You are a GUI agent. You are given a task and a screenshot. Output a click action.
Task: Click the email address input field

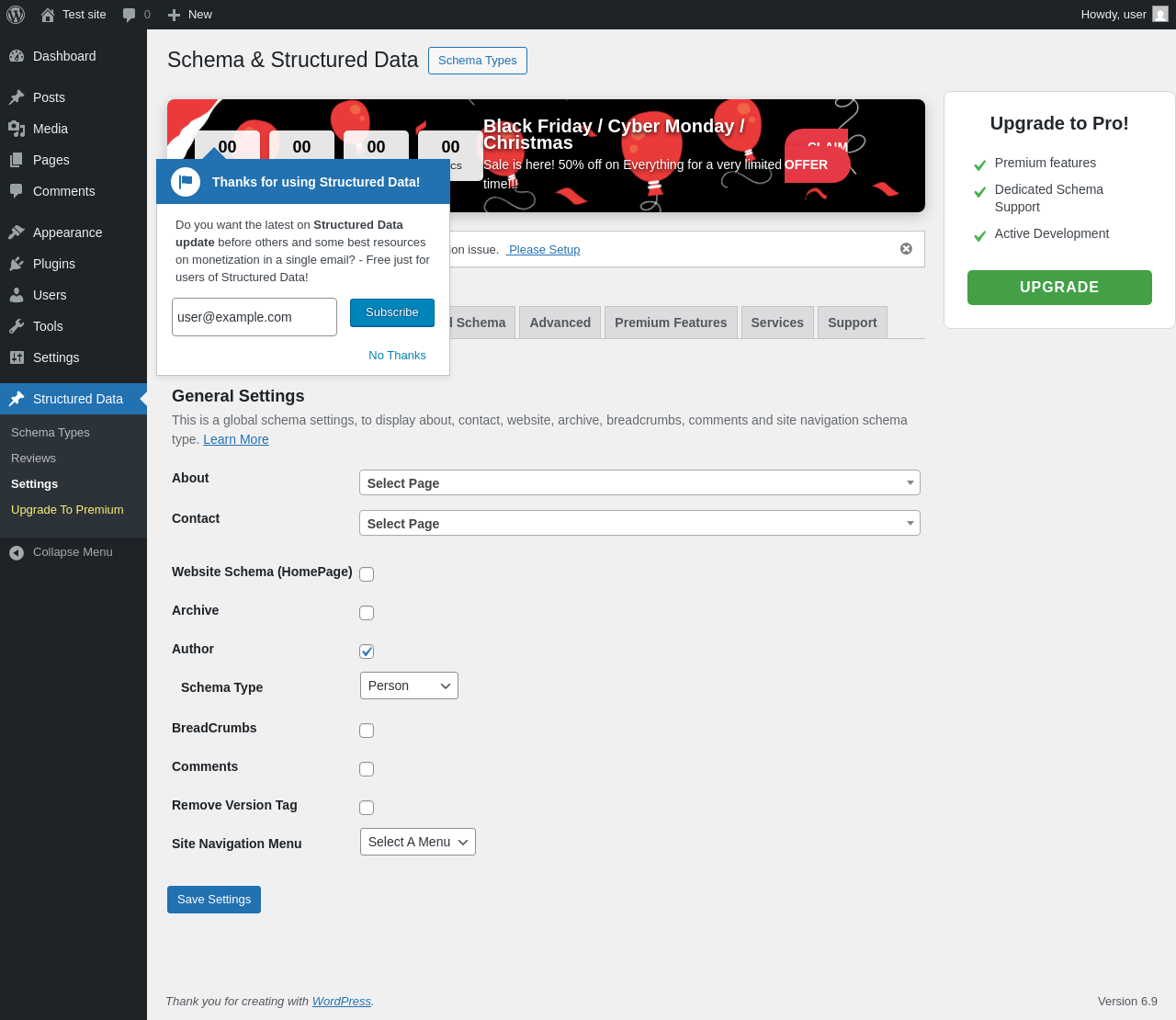[x=254, y=317]
